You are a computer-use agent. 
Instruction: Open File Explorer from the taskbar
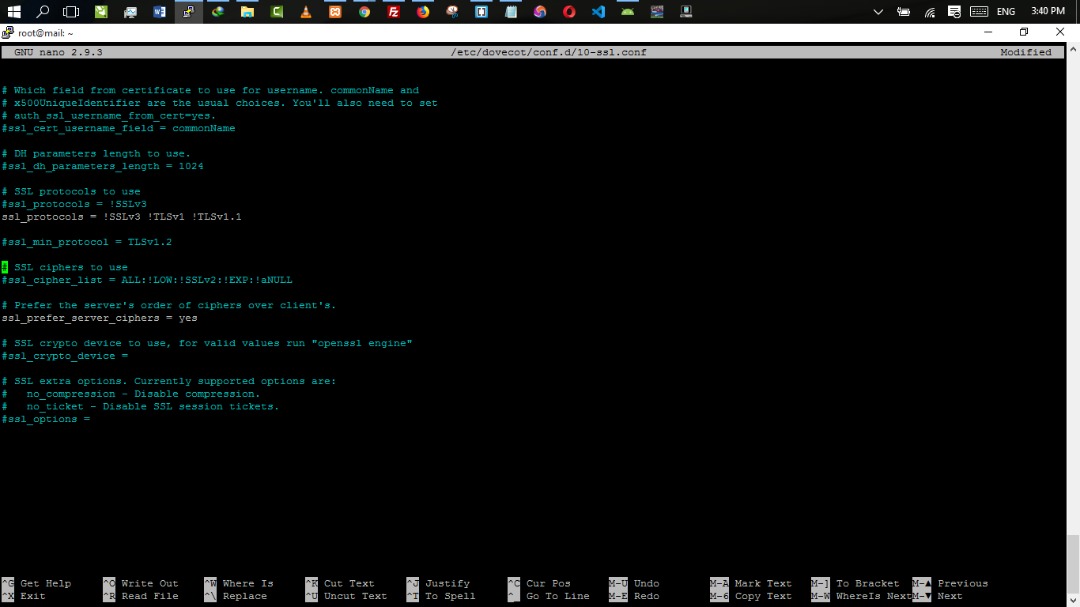[247, 12]
